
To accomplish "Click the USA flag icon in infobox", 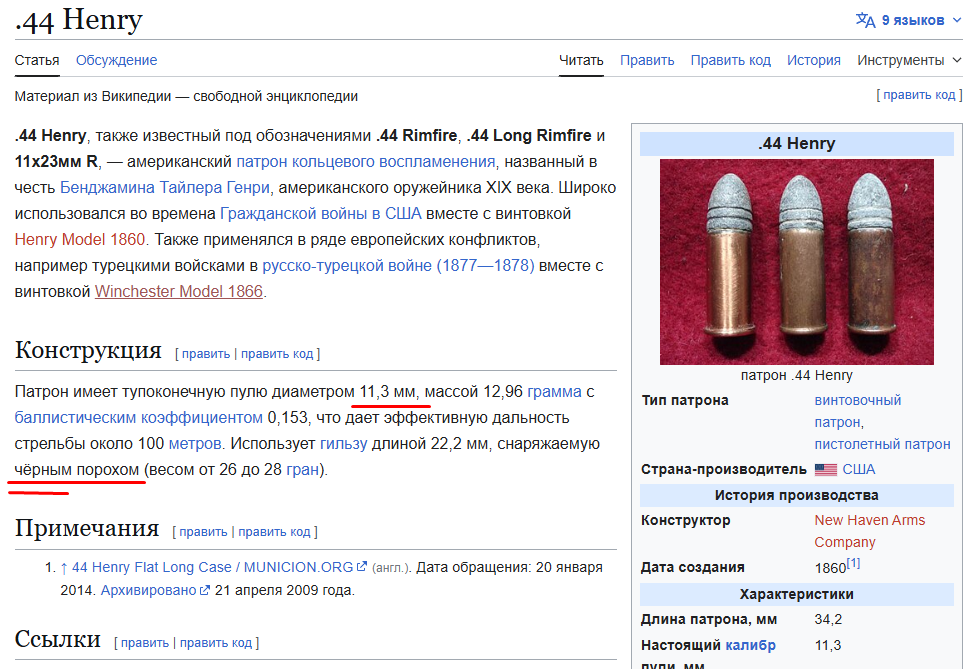I will [826, 469].
